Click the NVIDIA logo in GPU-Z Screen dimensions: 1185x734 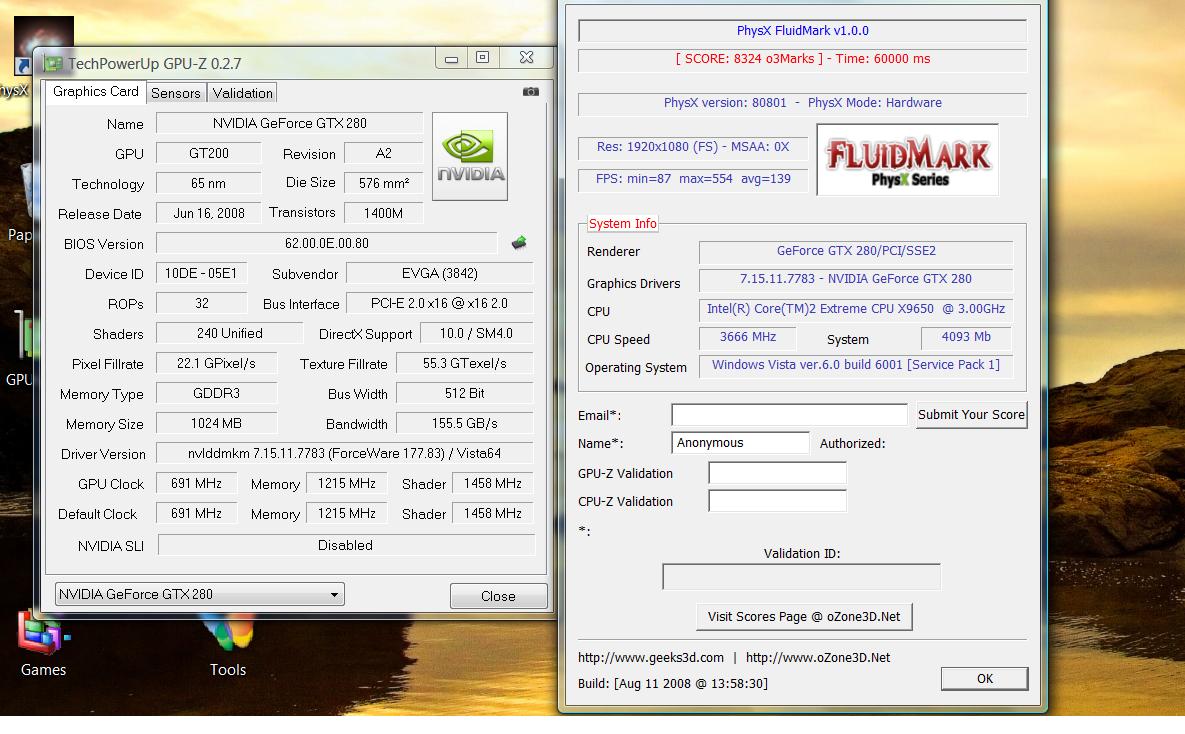point(469,156)
